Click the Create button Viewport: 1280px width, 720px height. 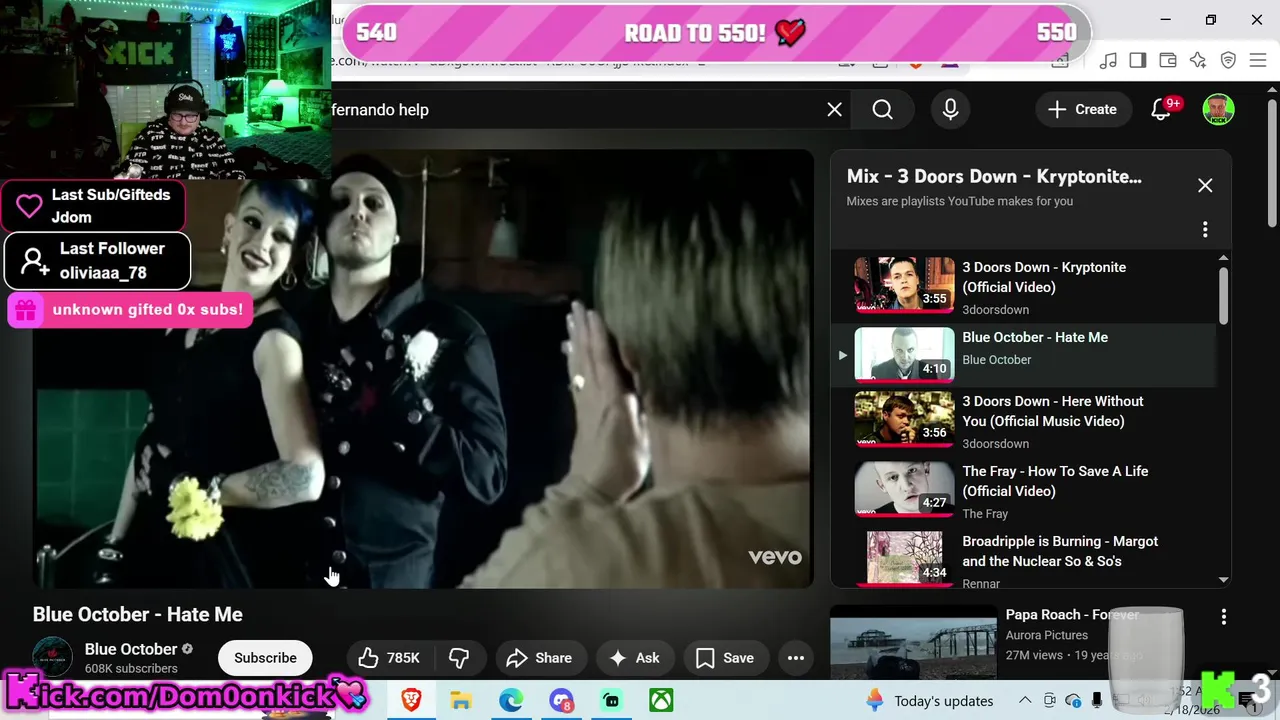[x=1082, y=110]
